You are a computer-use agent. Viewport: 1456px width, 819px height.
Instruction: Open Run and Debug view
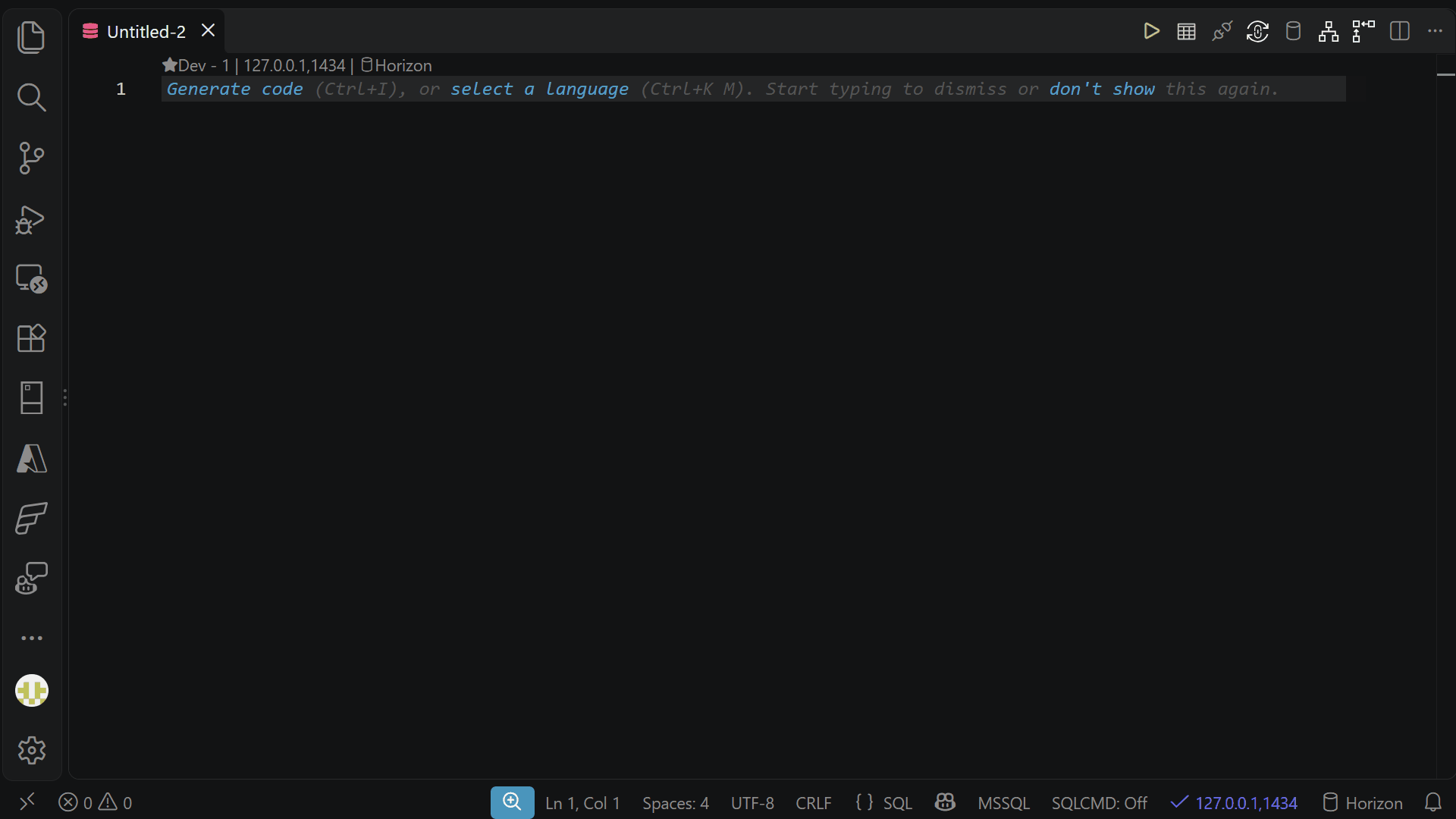pyautogui.click(x=31, y=218)
